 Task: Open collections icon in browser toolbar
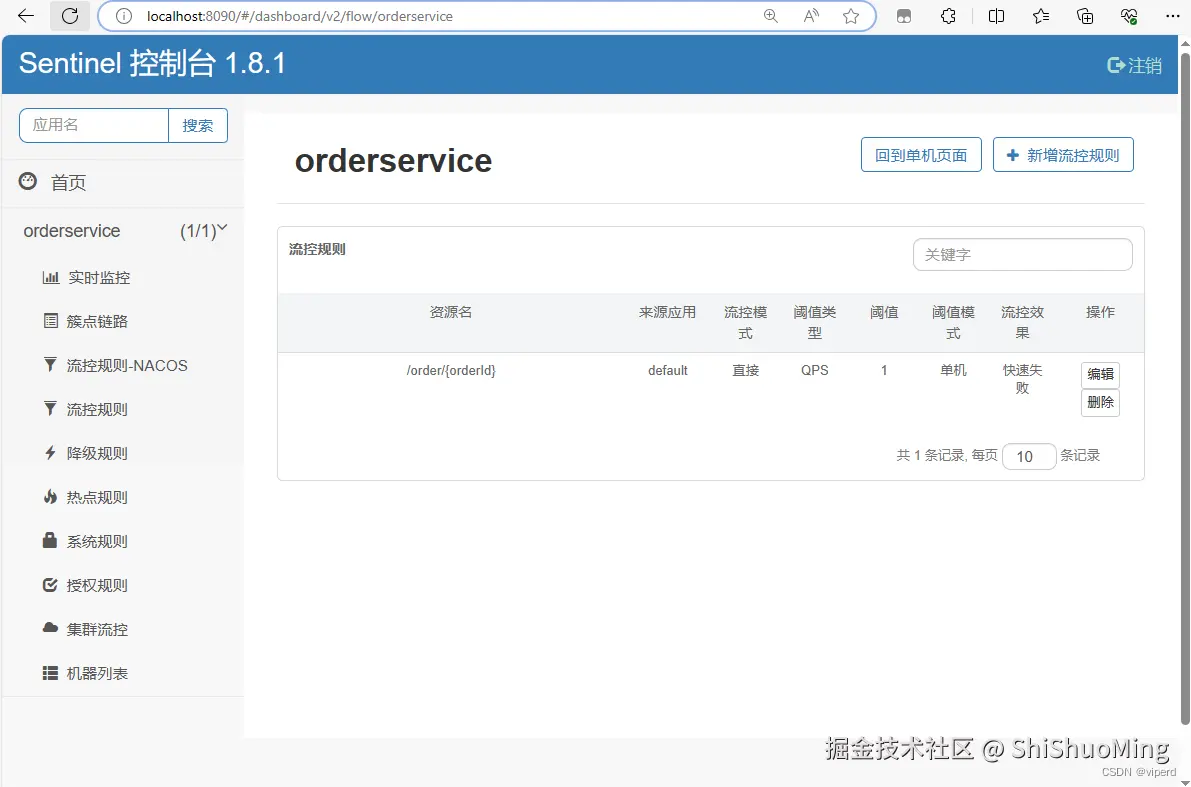click(1085, 16)
